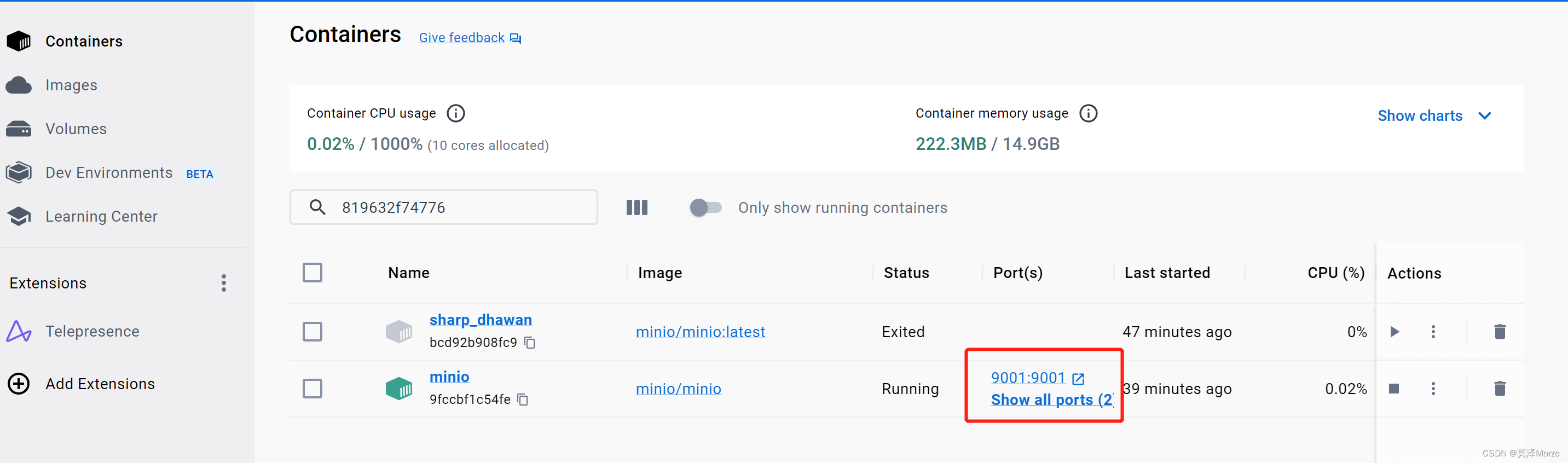Select all containers checkbox in header

pyautogui.click(x=313, y=273)
